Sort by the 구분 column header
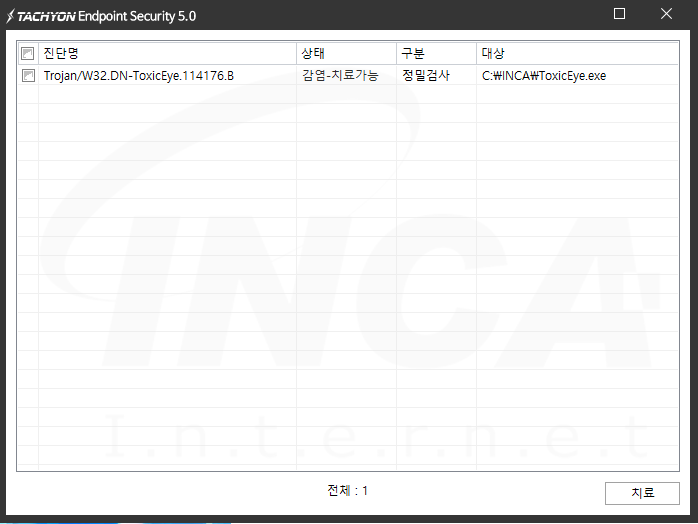The height and width of the screenshot is (524, 698). (436, 53)
